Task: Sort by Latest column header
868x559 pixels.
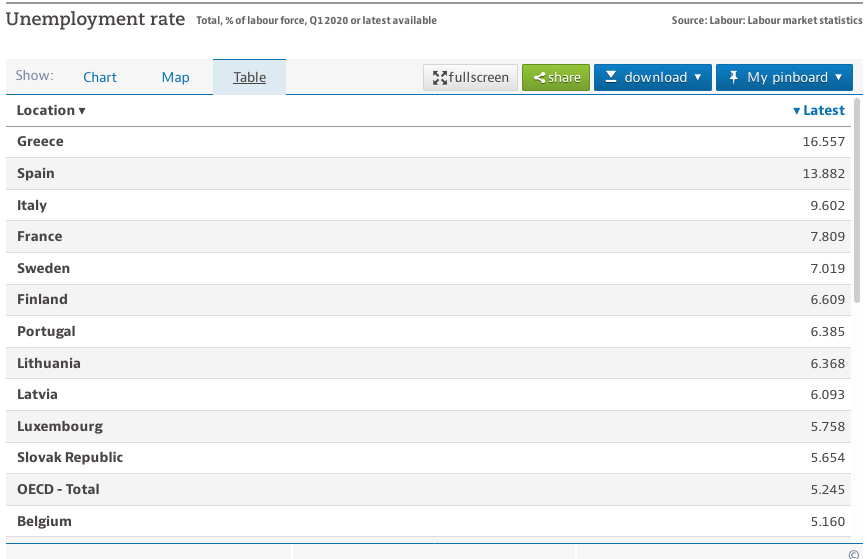Action: pos(819,110)
